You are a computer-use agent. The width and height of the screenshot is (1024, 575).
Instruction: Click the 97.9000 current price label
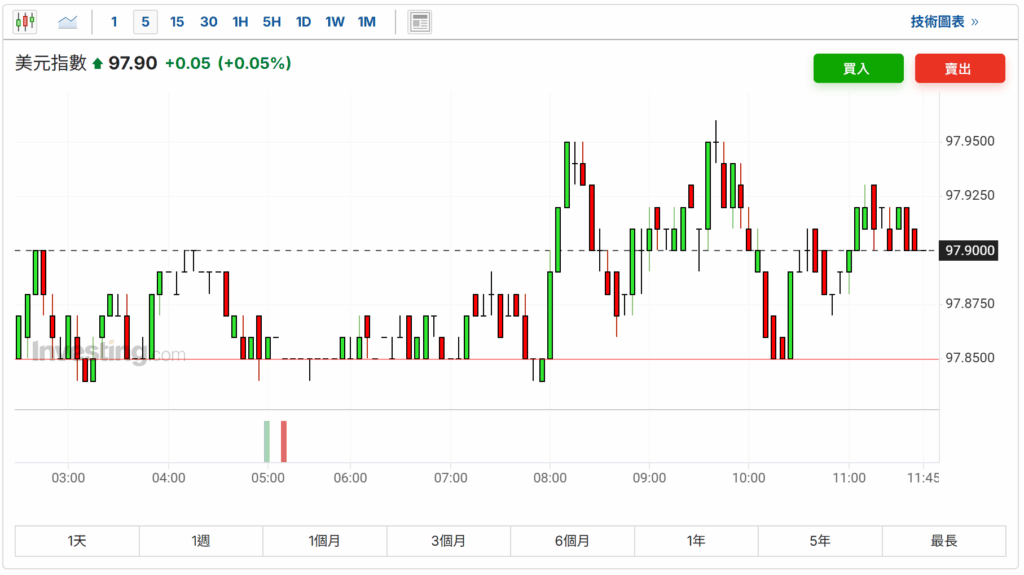click(968, 250)
